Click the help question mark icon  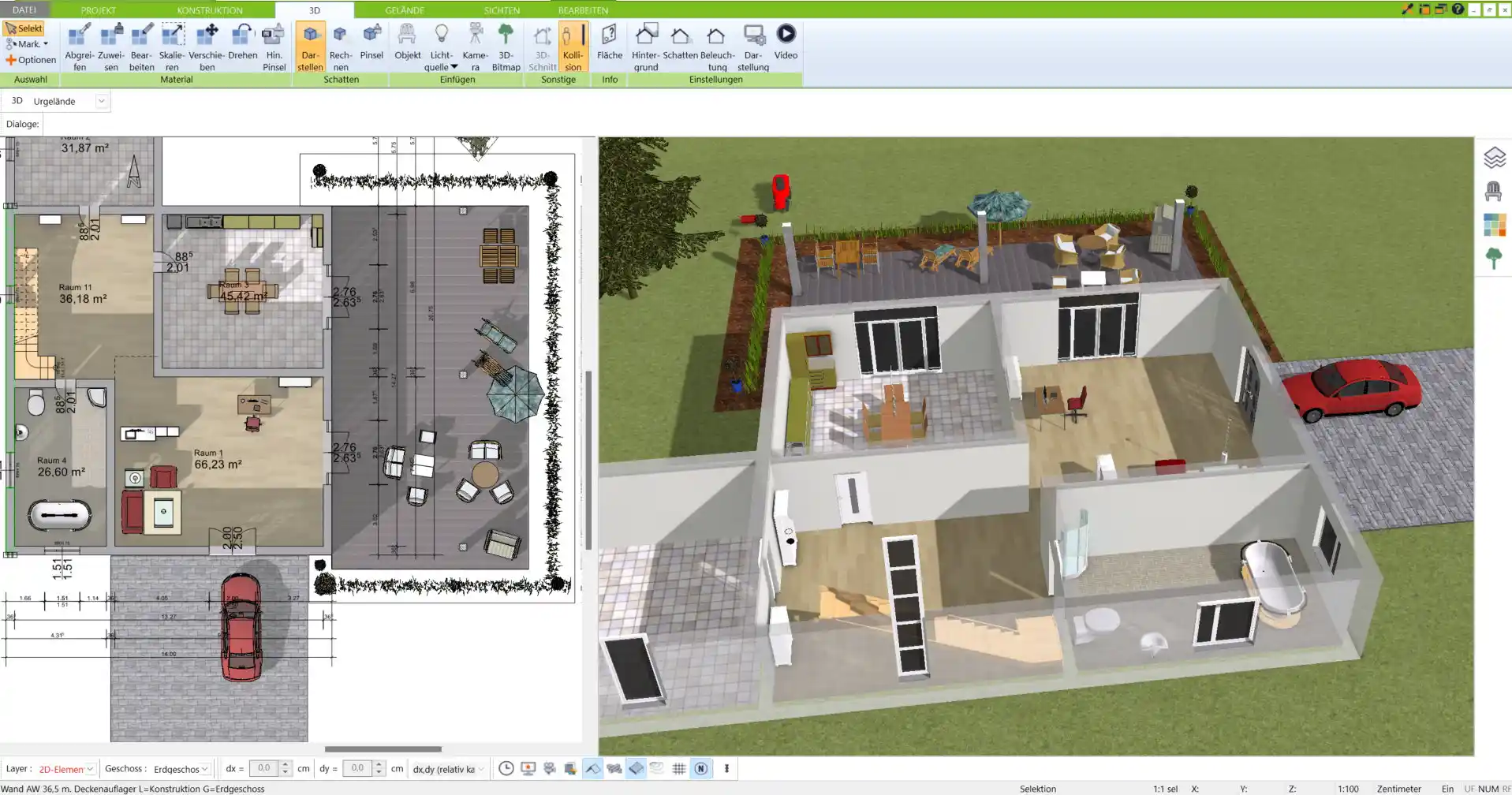(x=1458, y=9)
